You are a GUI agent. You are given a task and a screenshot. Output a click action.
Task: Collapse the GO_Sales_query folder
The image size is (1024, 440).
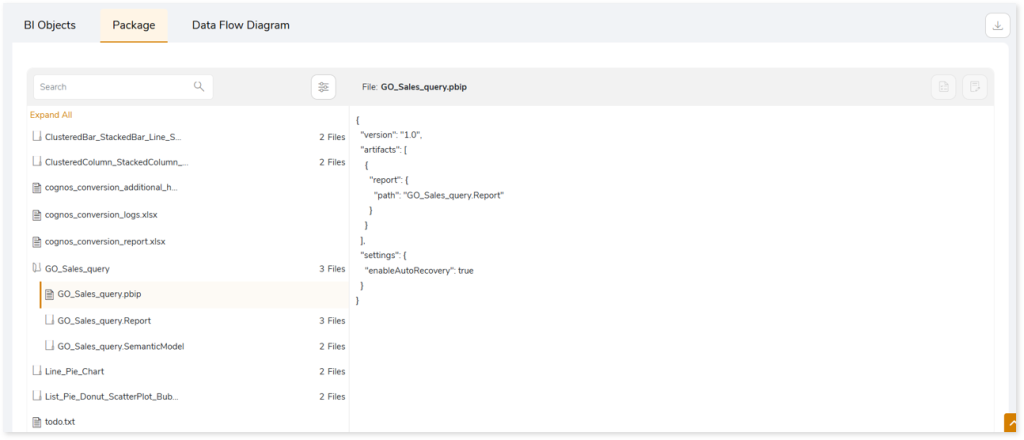[37, 268]
